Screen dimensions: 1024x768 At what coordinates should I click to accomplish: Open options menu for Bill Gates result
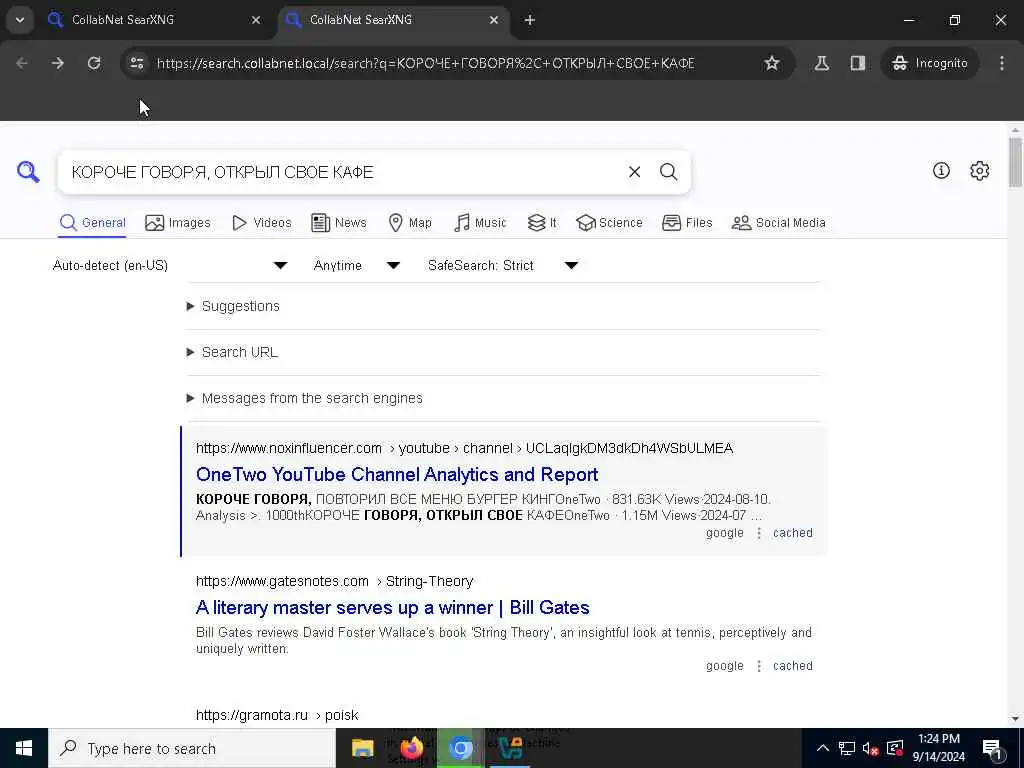point(759,666)
